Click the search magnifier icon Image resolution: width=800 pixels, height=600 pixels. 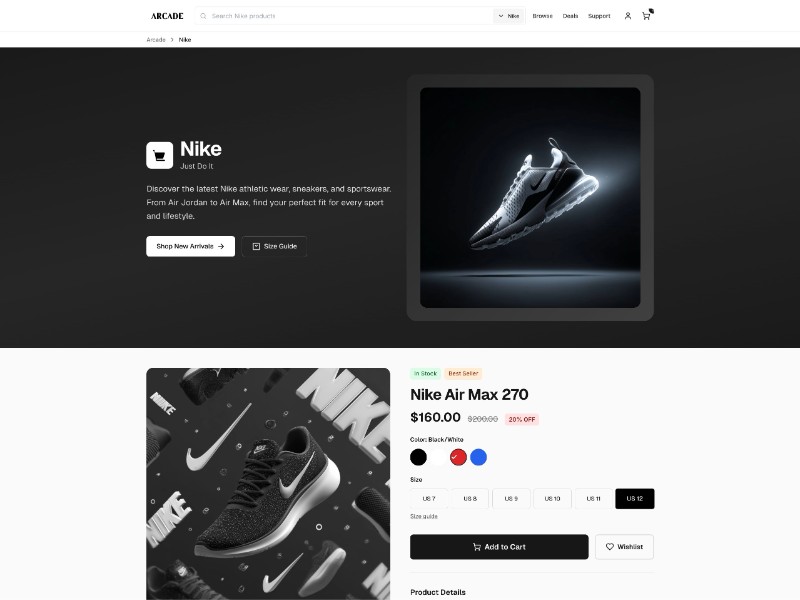(203, 16)
